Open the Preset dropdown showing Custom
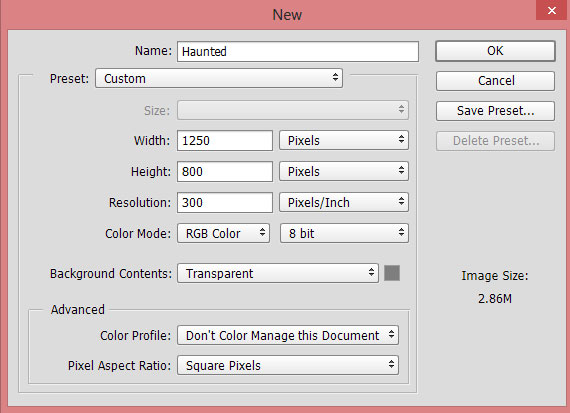Image resolution: width=570 pixels, height=413 pixels. click(x=219, y=78)
